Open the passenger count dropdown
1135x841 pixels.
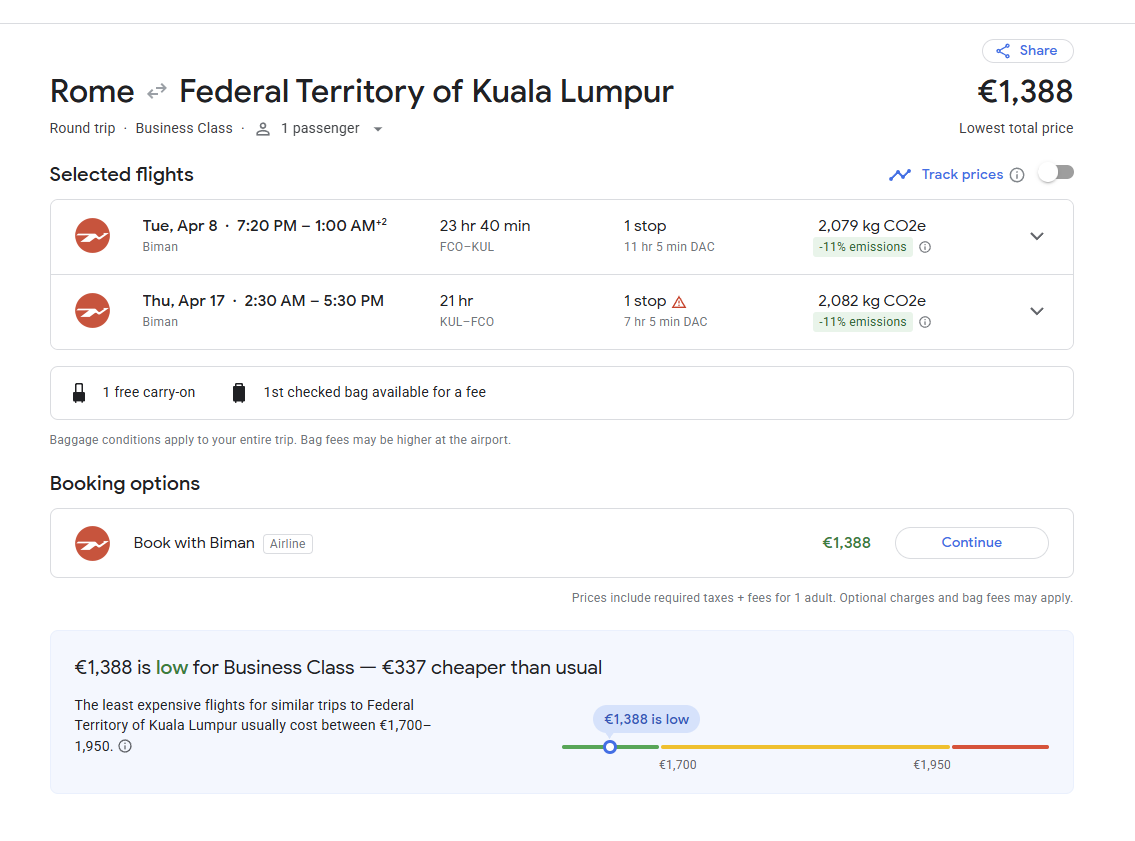pyautogui.click(x=377, y=129)
